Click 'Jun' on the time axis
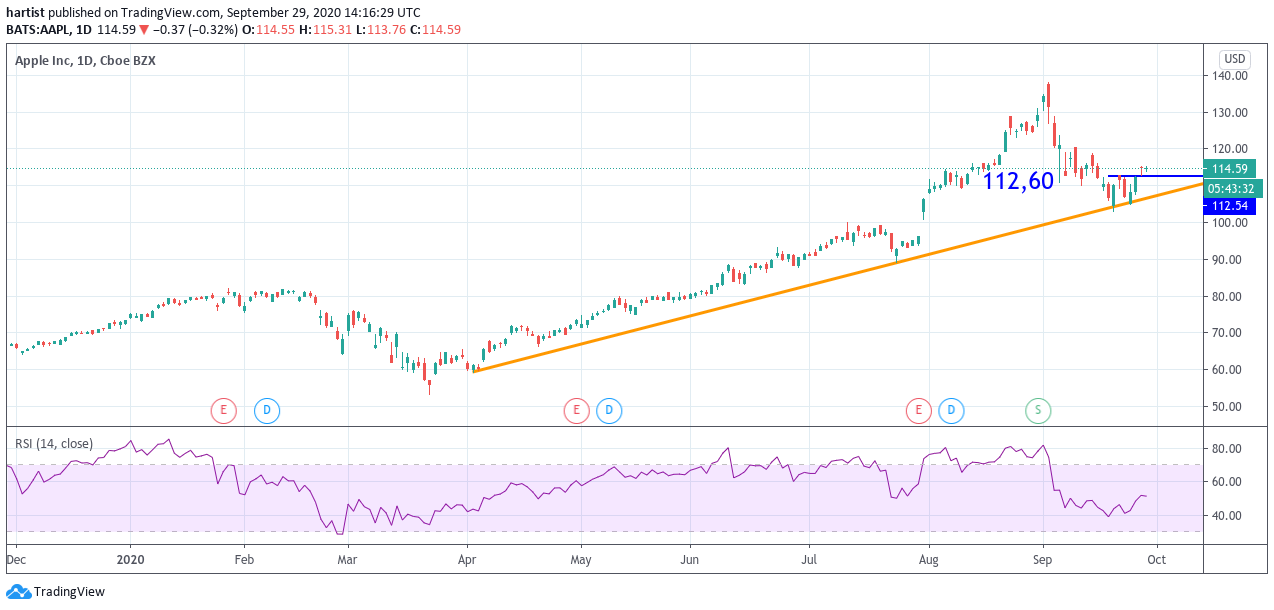The image size is (1274, 610). pos(689,561)
